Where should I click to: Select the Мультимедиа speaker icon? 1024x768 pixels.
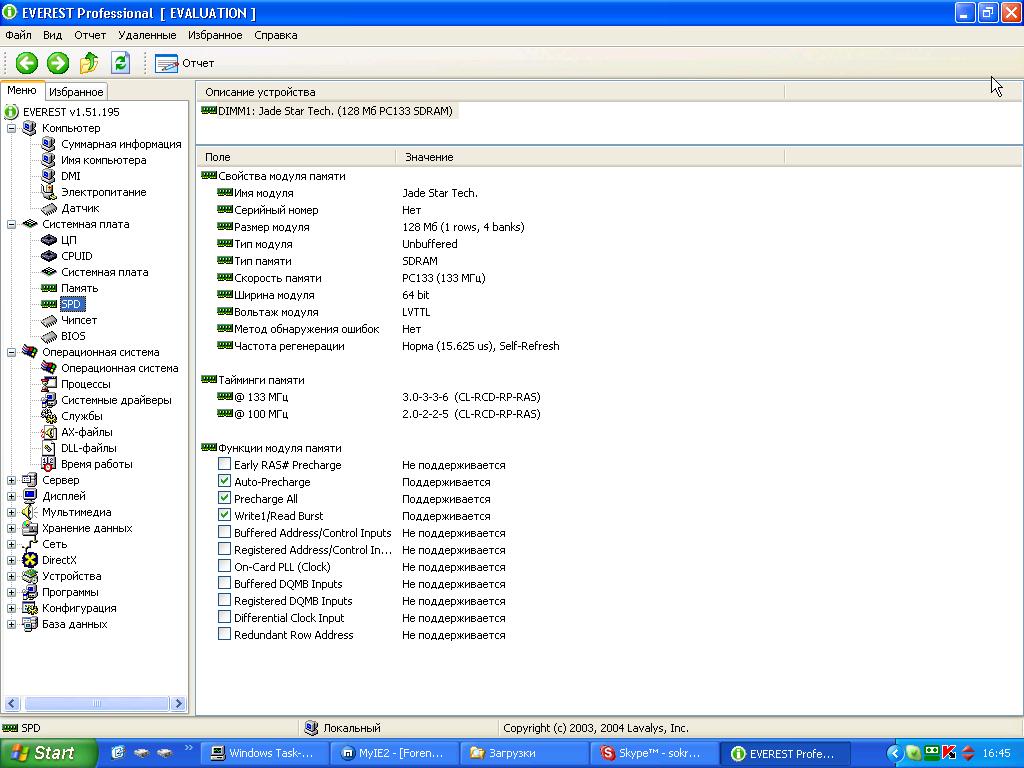tap(30, 512)
